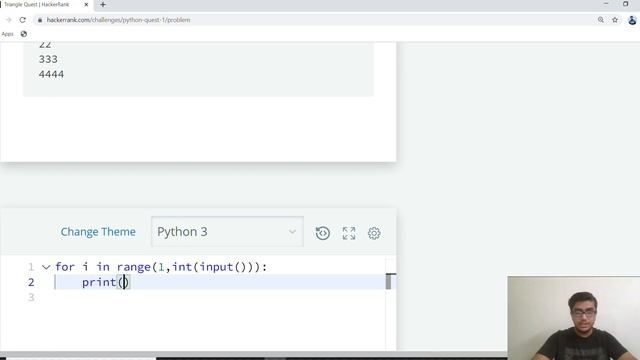
Task: Open a new browser tab
Action: pyautogui.click(x=103, y=4)
